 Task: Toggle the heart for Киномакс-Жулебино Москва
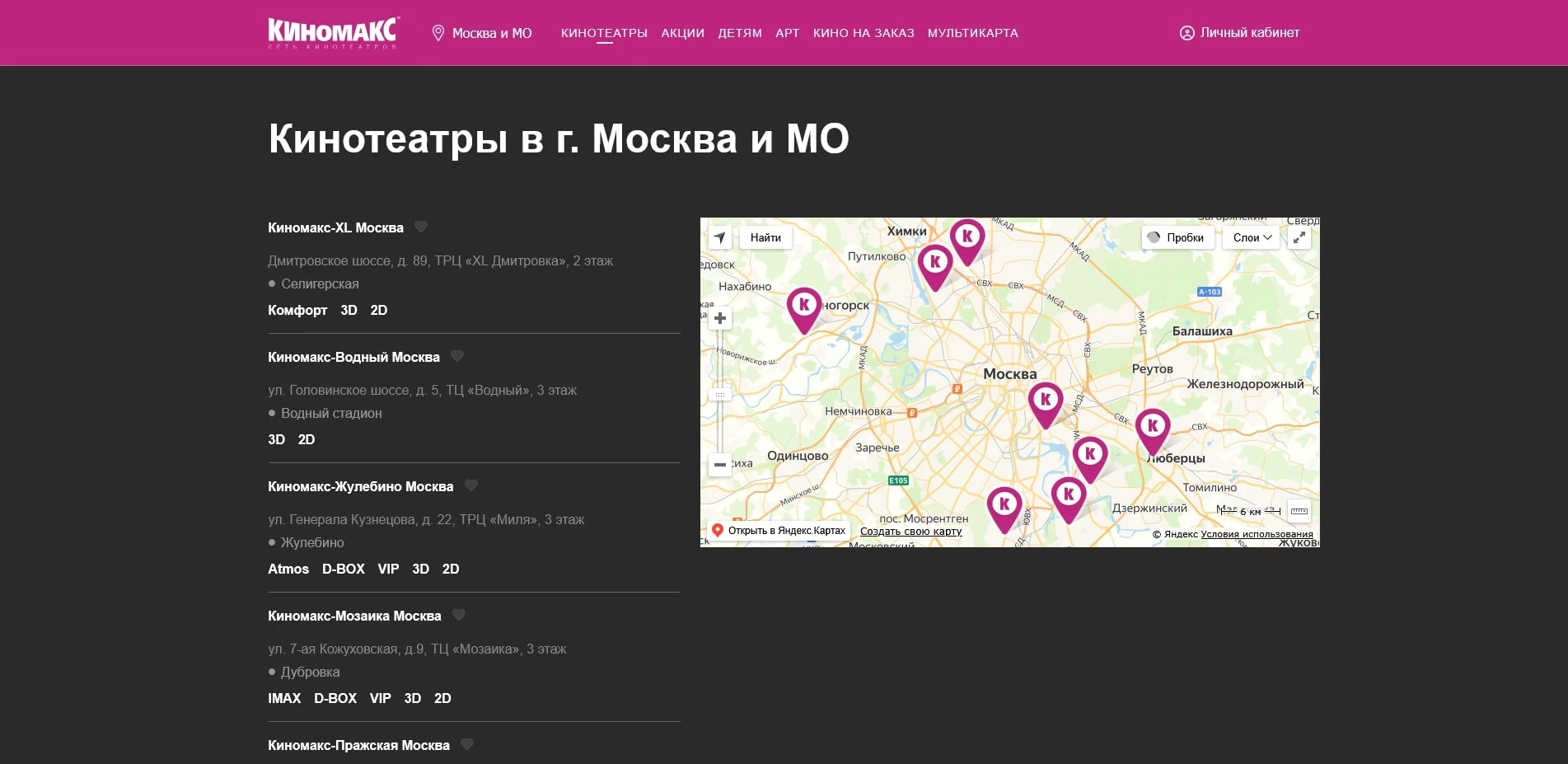[x=470, y=485]
